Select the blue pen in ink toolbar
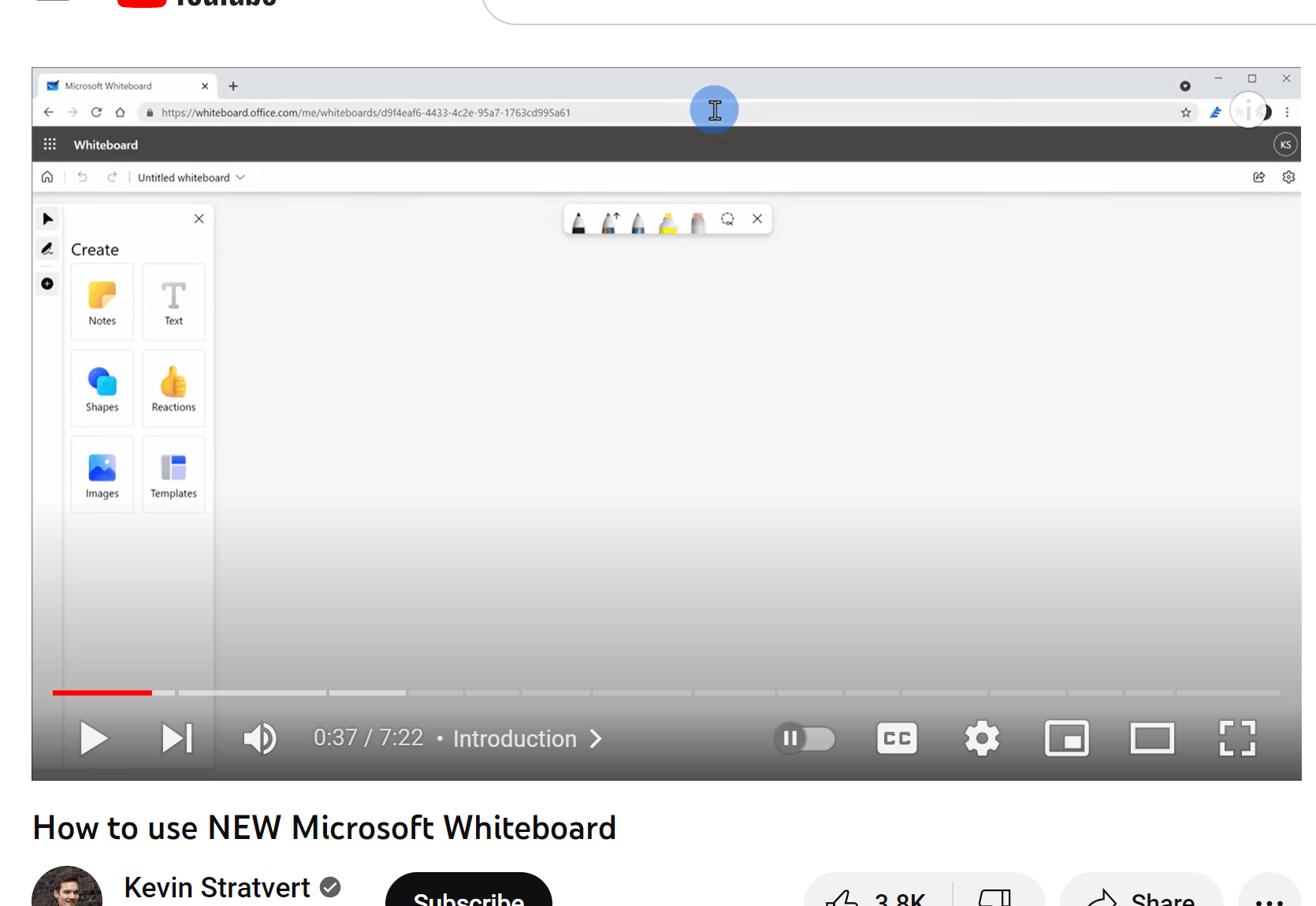 (x=638, y=222)
